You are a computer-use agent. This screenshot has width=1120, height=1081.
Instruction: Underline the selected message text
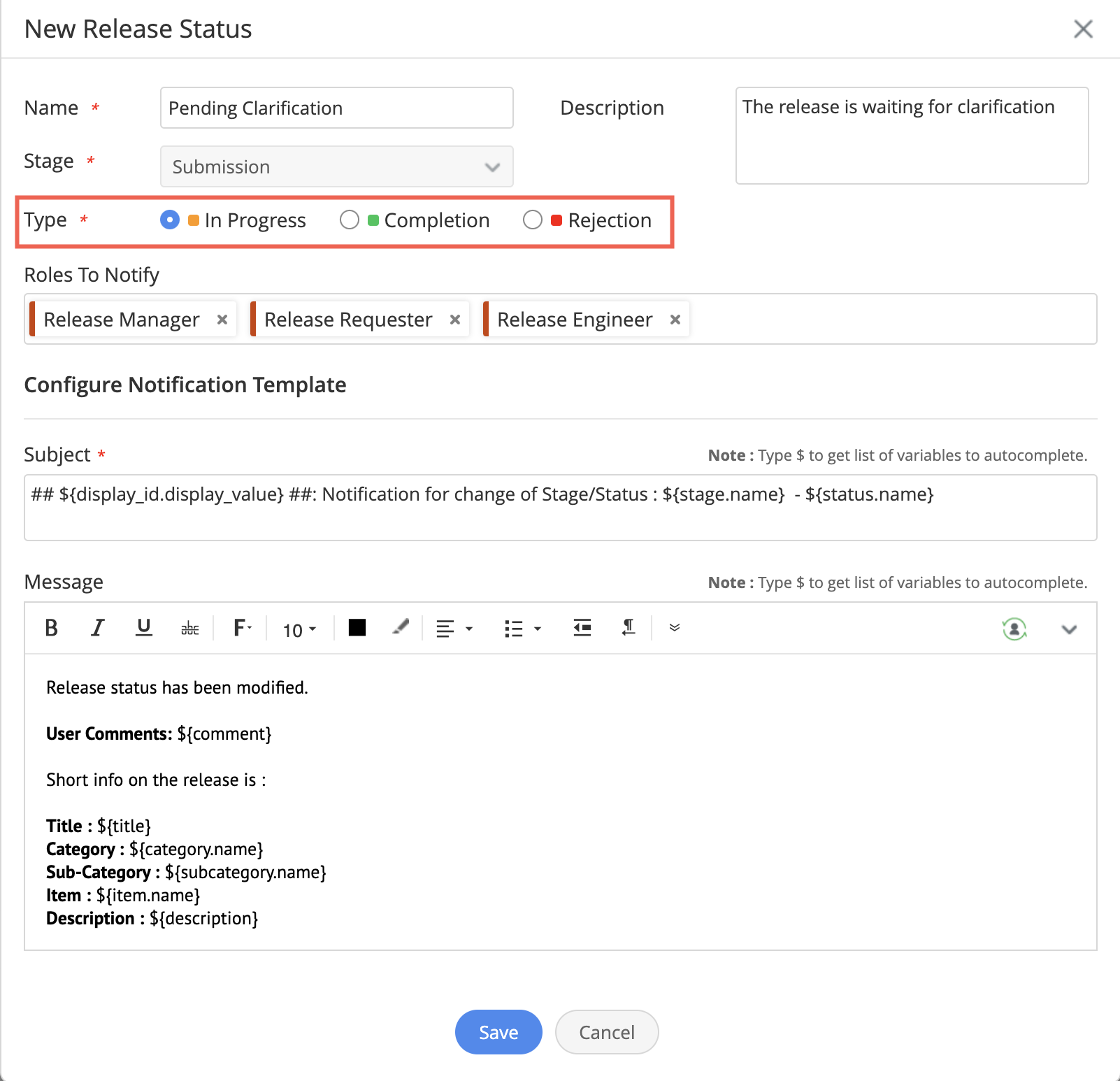tap(144, 628)
